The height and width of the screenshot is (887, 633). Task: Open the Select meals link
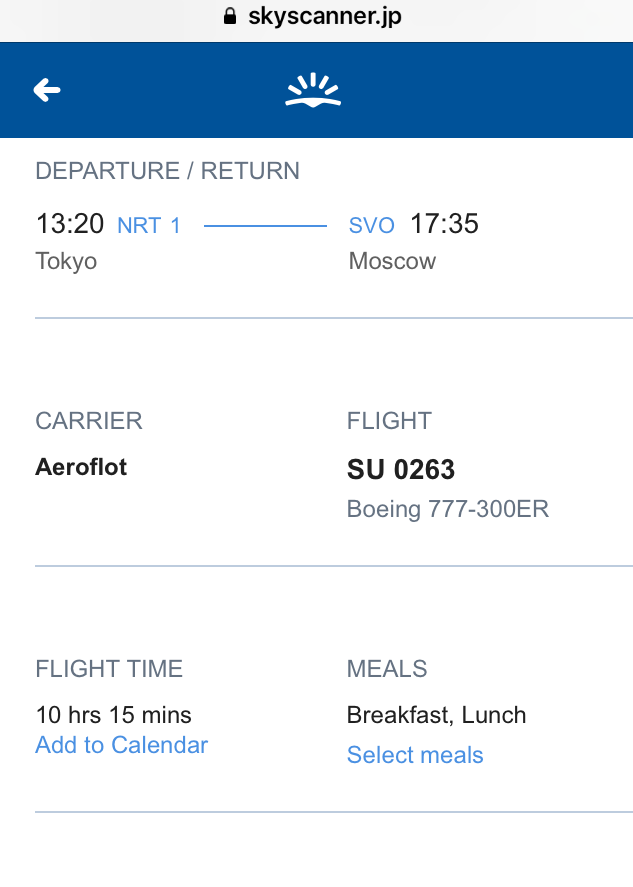click(415, 755)
